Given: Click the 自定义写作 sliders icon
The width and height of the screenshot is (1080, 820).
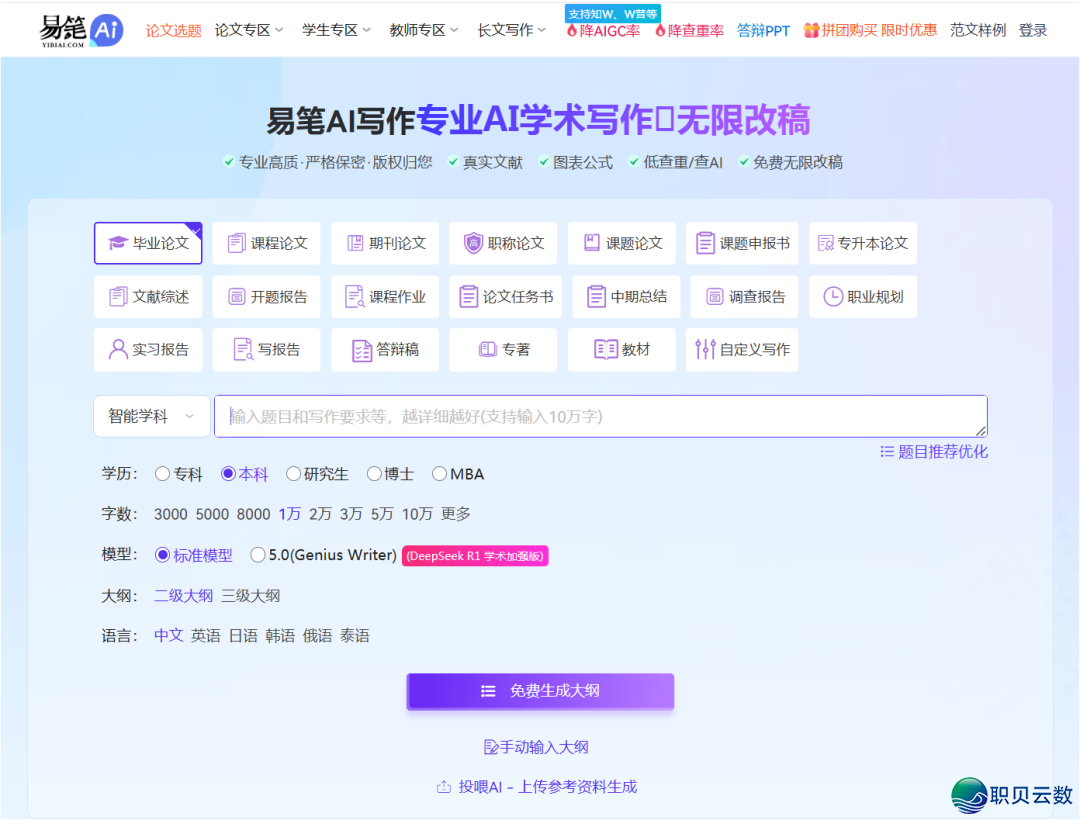Looking at the screenshot, I should 705,350.
